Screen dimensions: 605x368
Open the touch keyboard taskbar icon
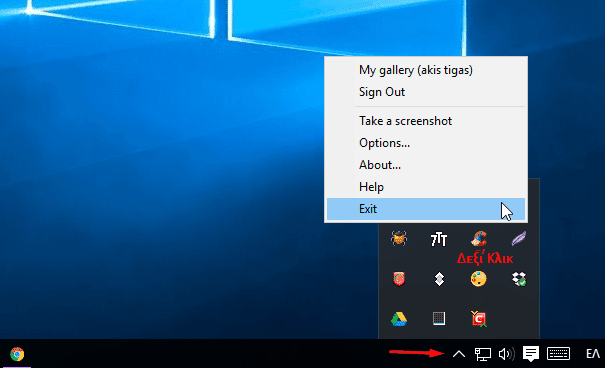558,353
